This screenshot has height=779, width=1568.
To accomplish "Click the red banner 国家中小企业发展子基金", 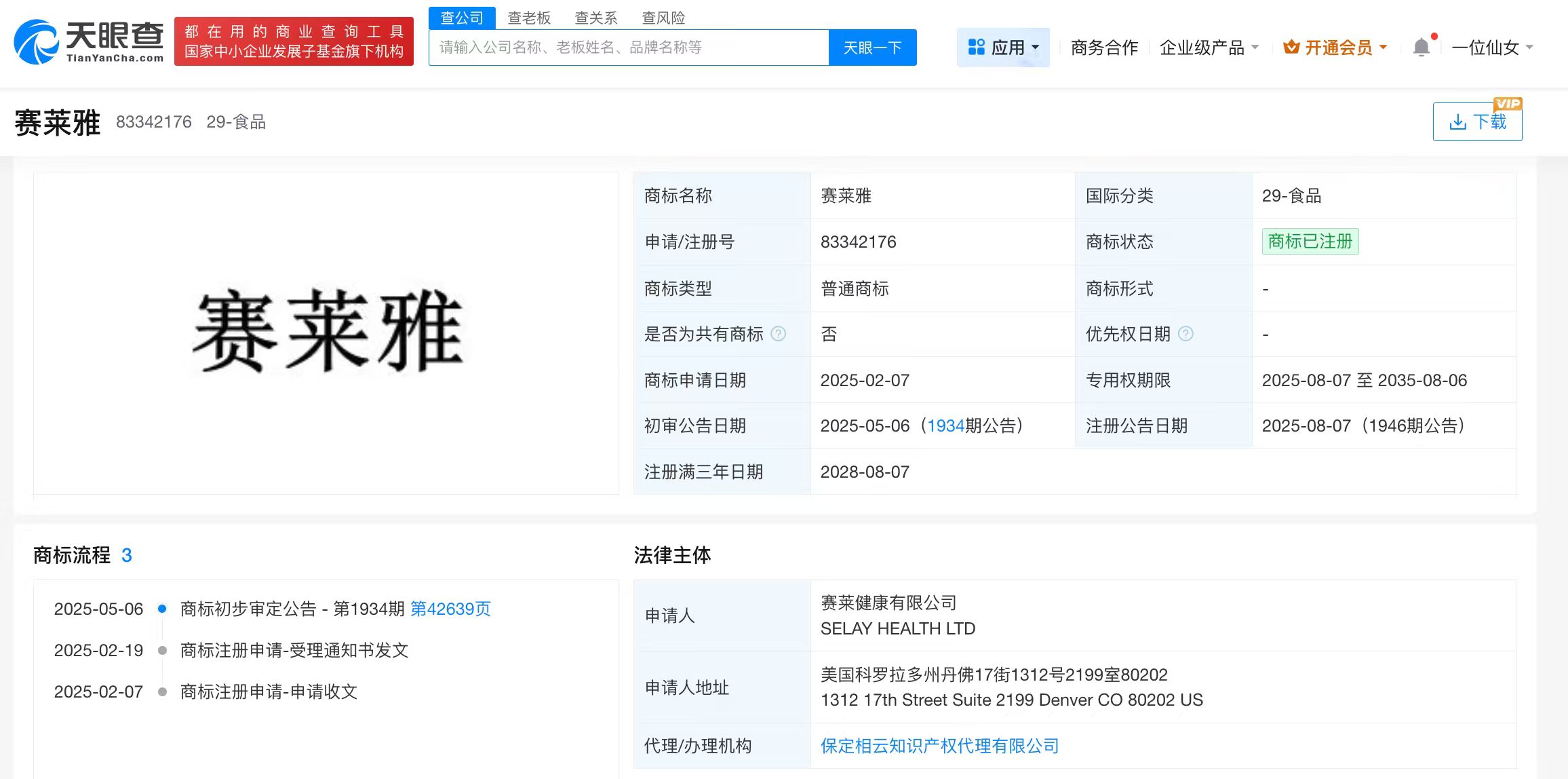I will (x=294, y=42).
